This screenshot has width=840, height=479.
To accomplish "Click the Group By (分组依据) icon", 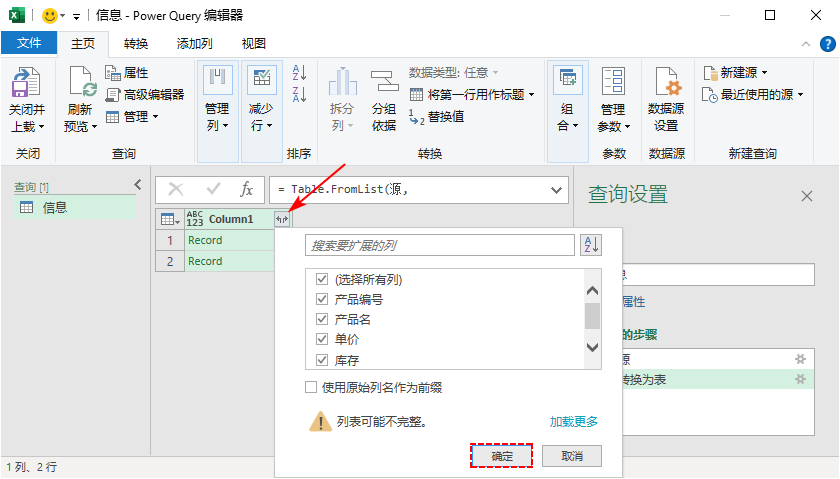I will click(384, 81).
